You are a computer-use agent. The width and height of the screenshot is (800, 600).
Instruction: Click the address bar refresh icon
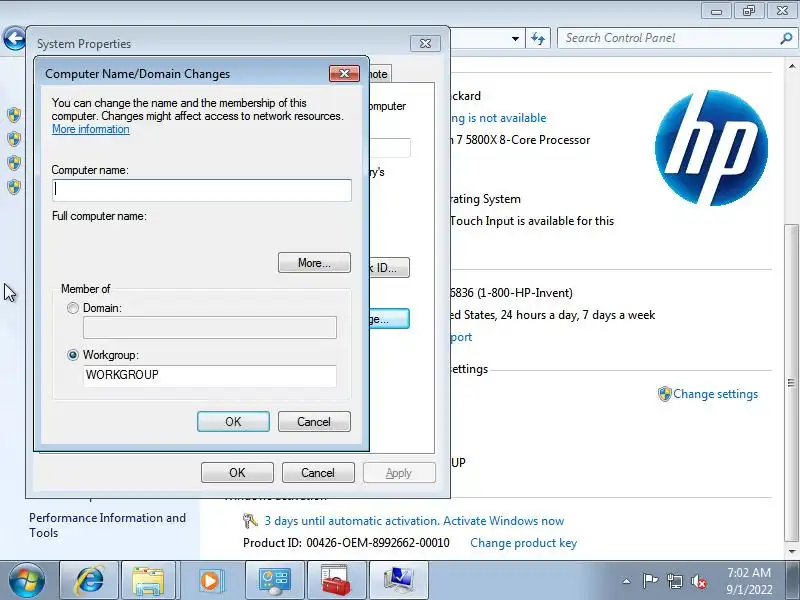point(538,38)
